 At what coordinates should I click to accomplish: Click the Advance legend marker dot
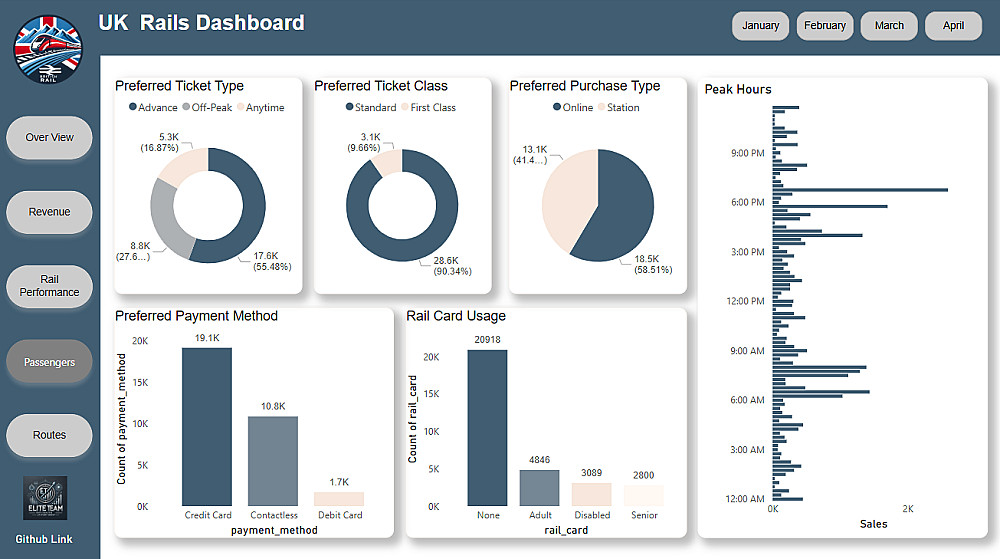pyautogui.click(x=133, y=107)
